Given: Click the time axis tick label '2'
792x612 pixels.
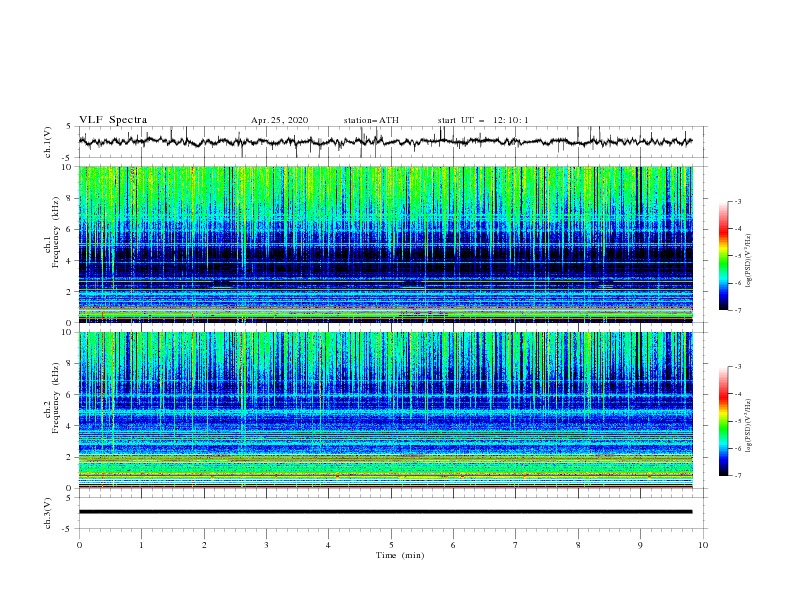Looking at the screenshot, I should 204,545.
